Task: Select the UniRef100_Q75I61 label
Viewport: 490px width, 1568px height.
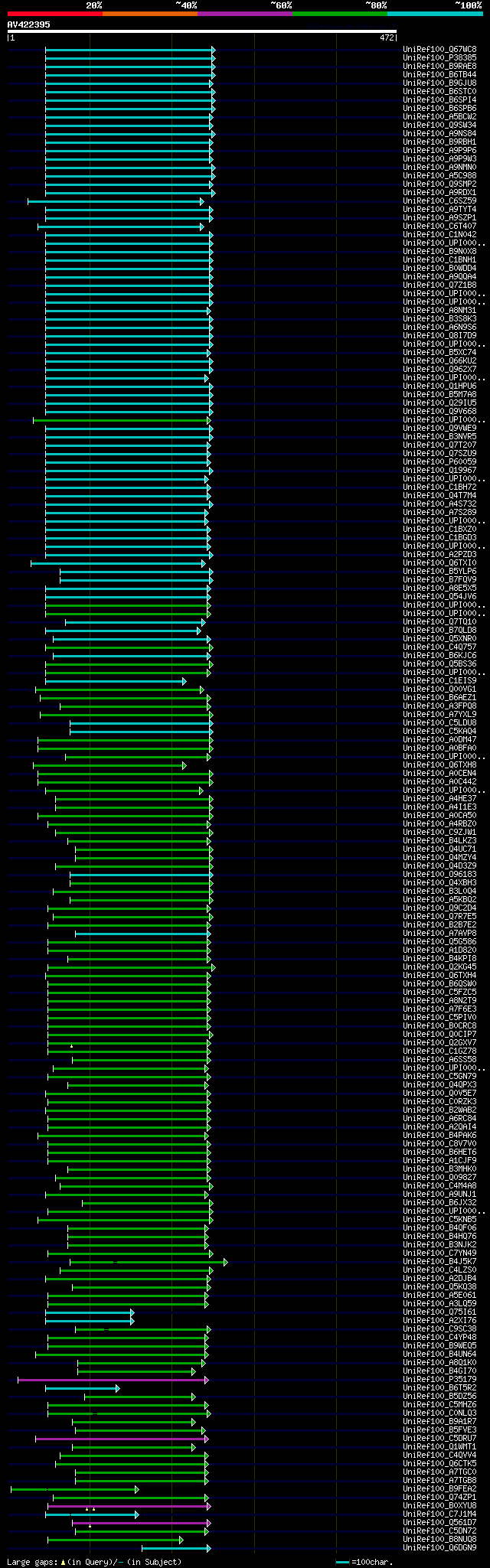Action: coord(439,1312)
